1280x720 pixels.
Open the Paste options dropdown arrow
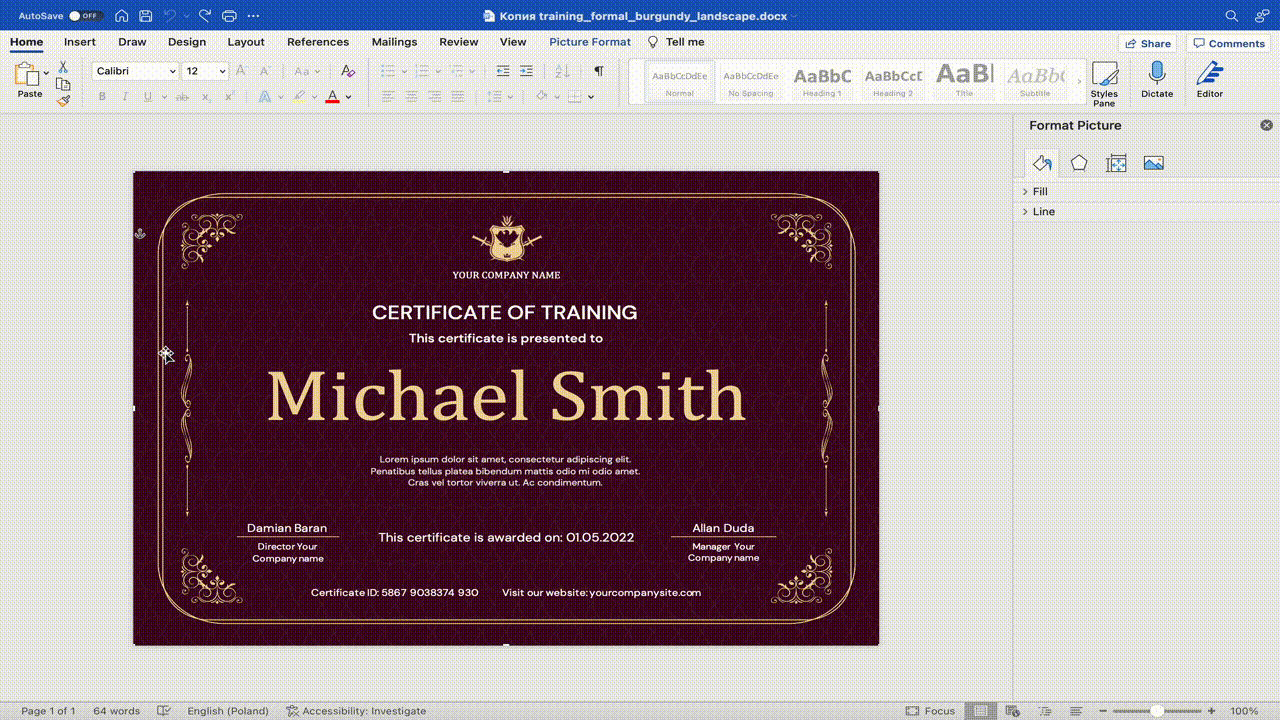click(x=46, y=73)
